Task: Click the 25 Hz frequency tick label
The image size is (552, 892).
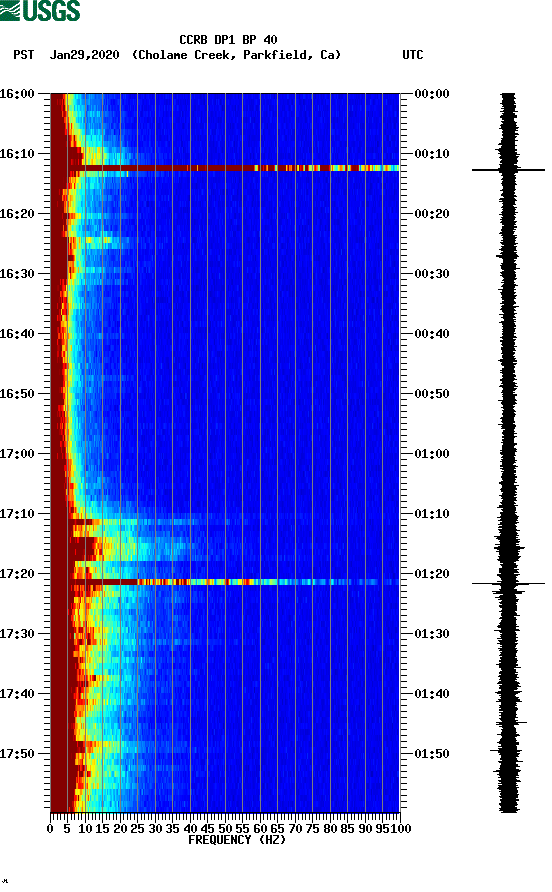Action: coord(137,829)
